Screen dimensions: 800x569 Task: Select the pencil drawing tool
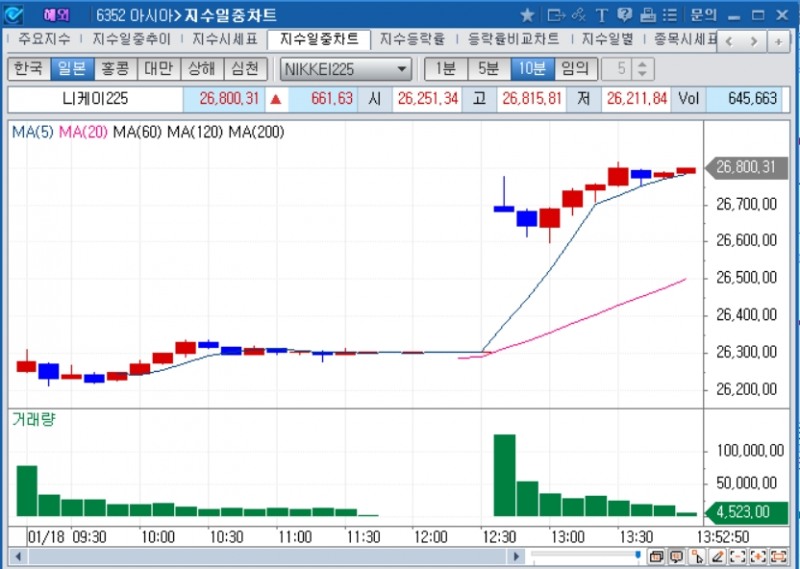click(x=717, y=556)
